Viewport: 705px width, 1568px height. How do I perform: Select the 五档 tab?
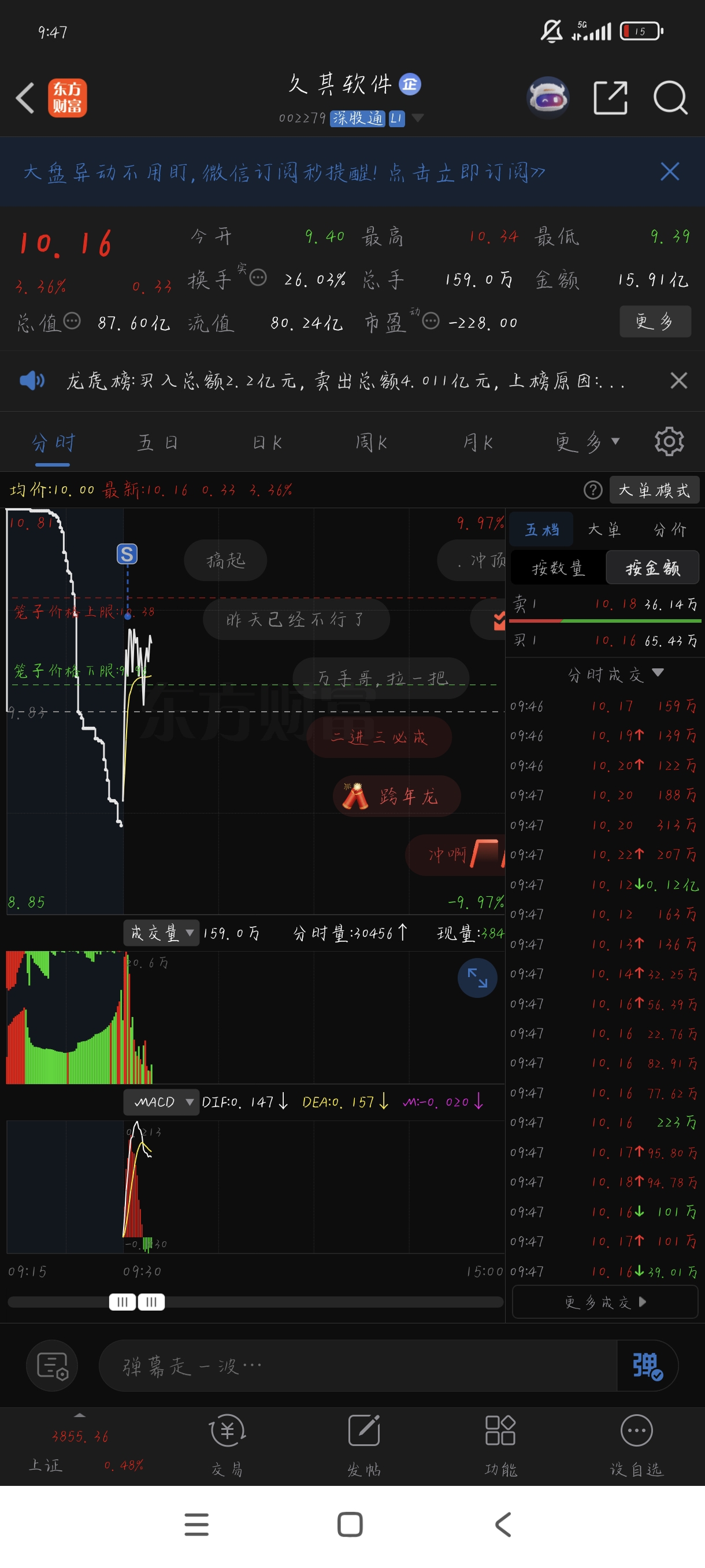coord(541,530)
